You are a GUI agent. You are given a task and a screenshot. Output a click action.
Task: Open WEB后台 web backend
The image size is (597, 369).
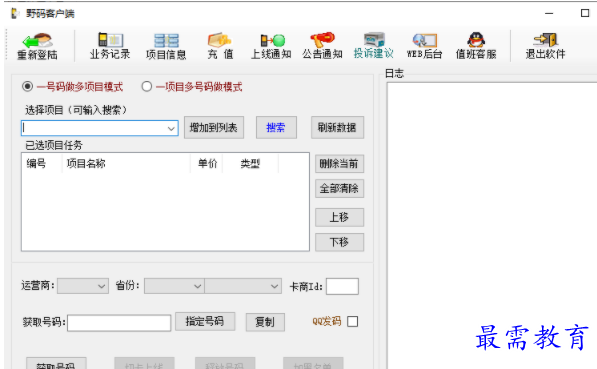pos(425,46)
